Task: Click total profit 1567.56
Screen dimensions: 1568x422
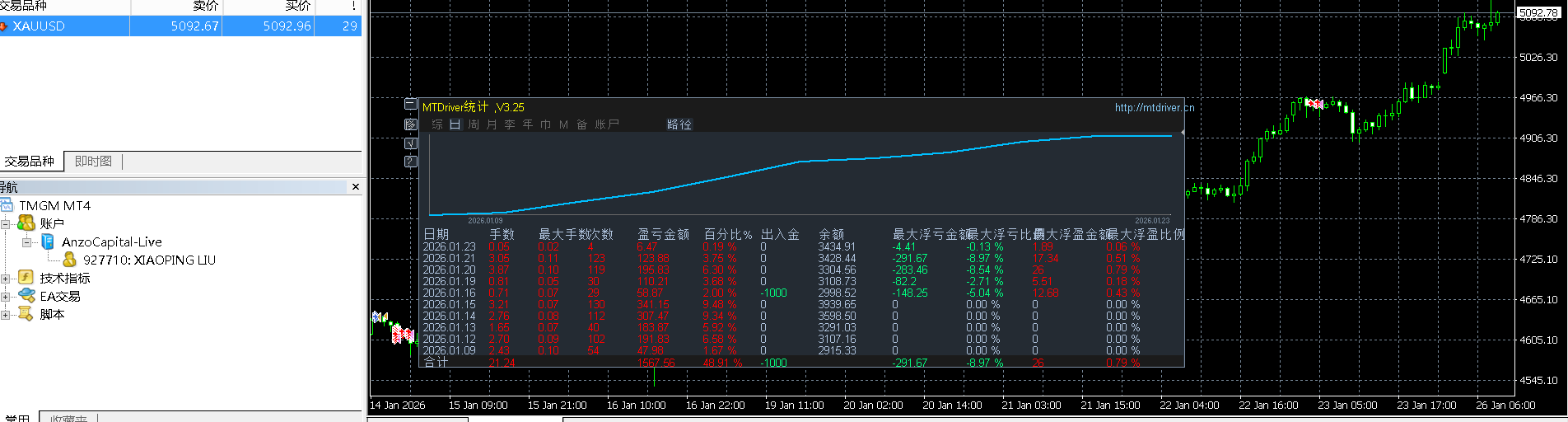Action: click(656, 363)
